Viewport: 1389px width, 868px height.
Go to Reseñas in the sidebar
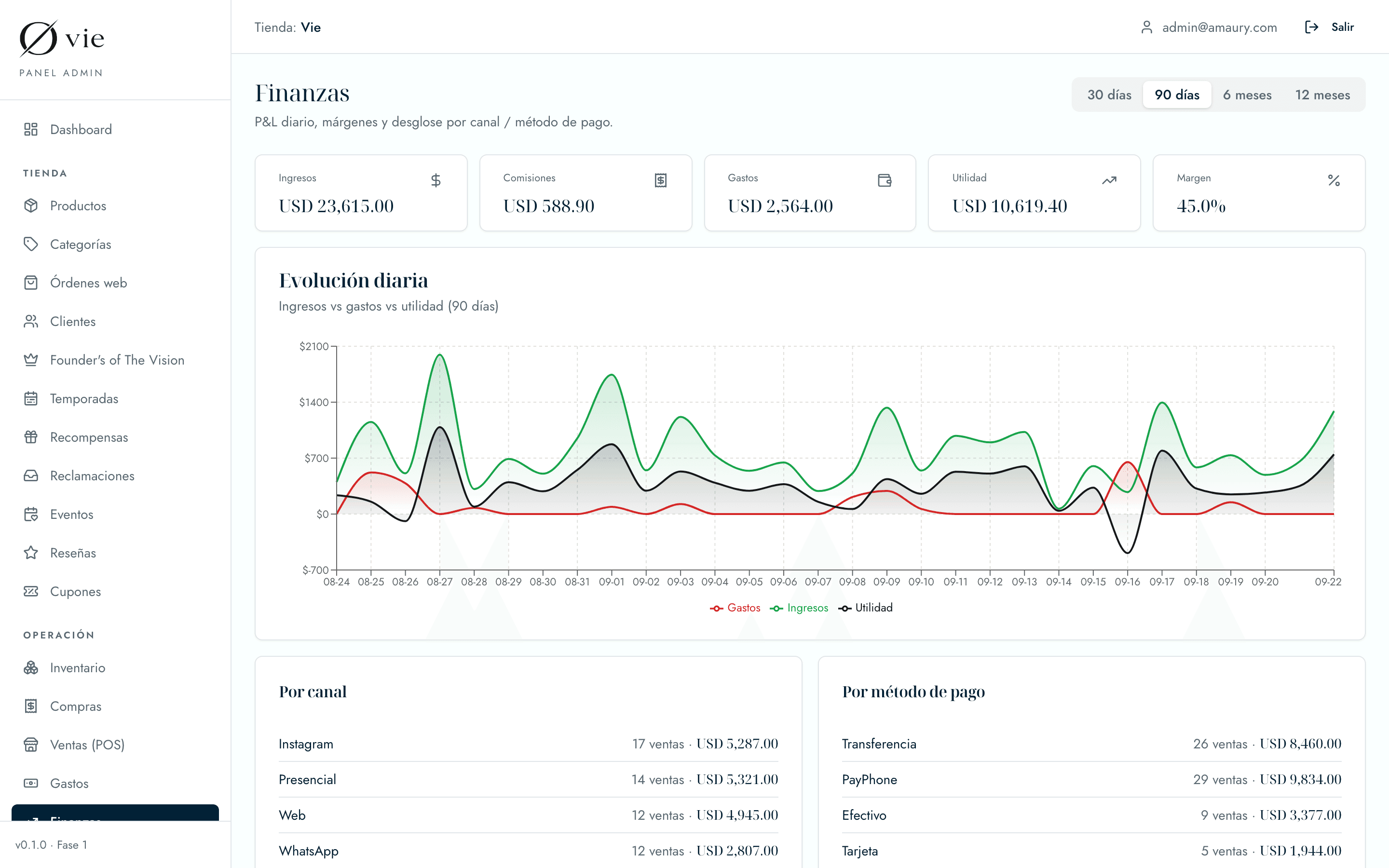tap(115, 552)
